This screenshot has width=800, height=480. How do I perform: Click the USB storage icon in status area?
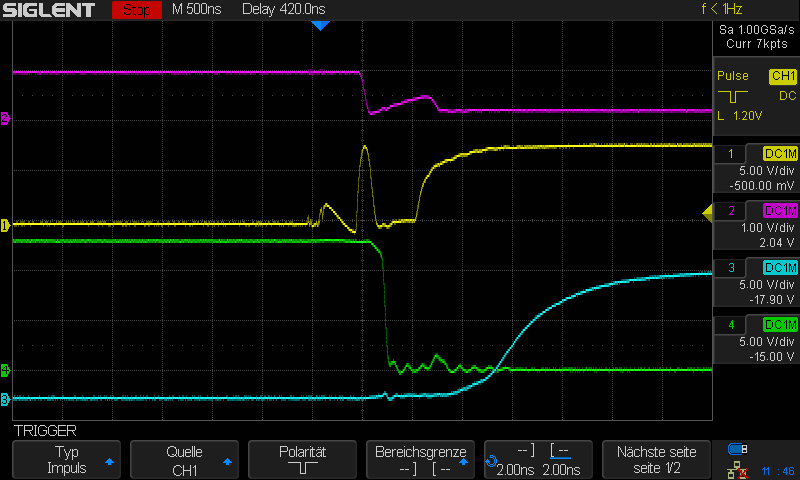737,449
